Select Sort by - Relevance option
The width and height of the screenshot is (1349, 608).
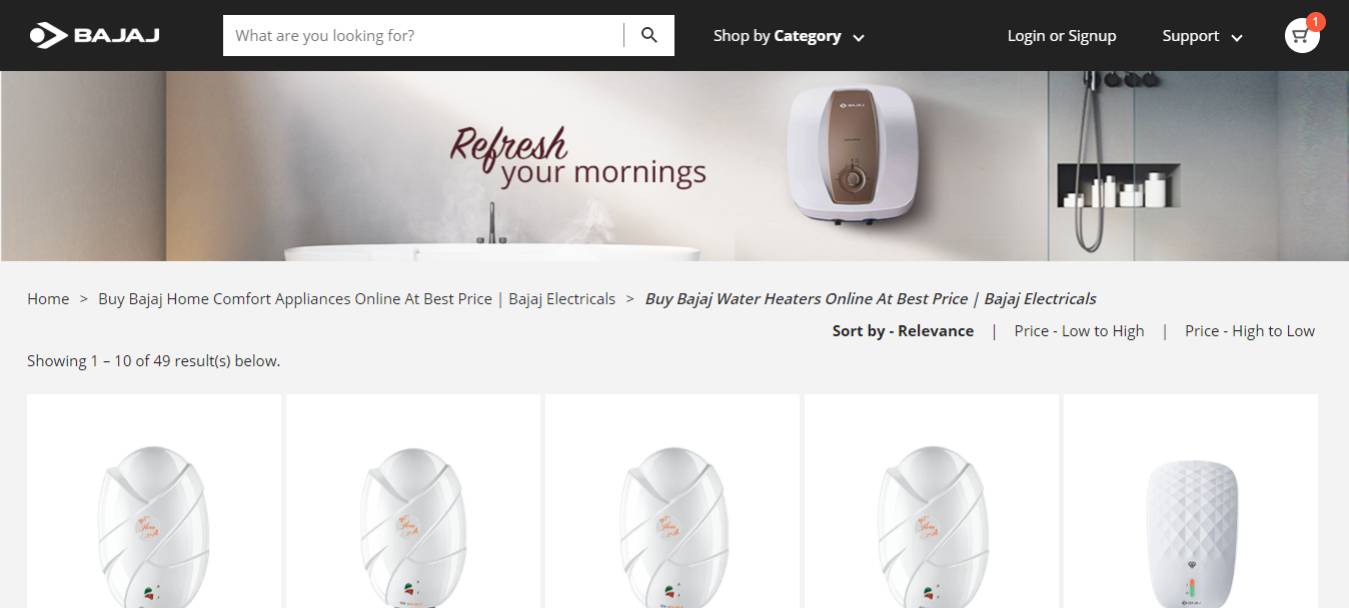903,331
